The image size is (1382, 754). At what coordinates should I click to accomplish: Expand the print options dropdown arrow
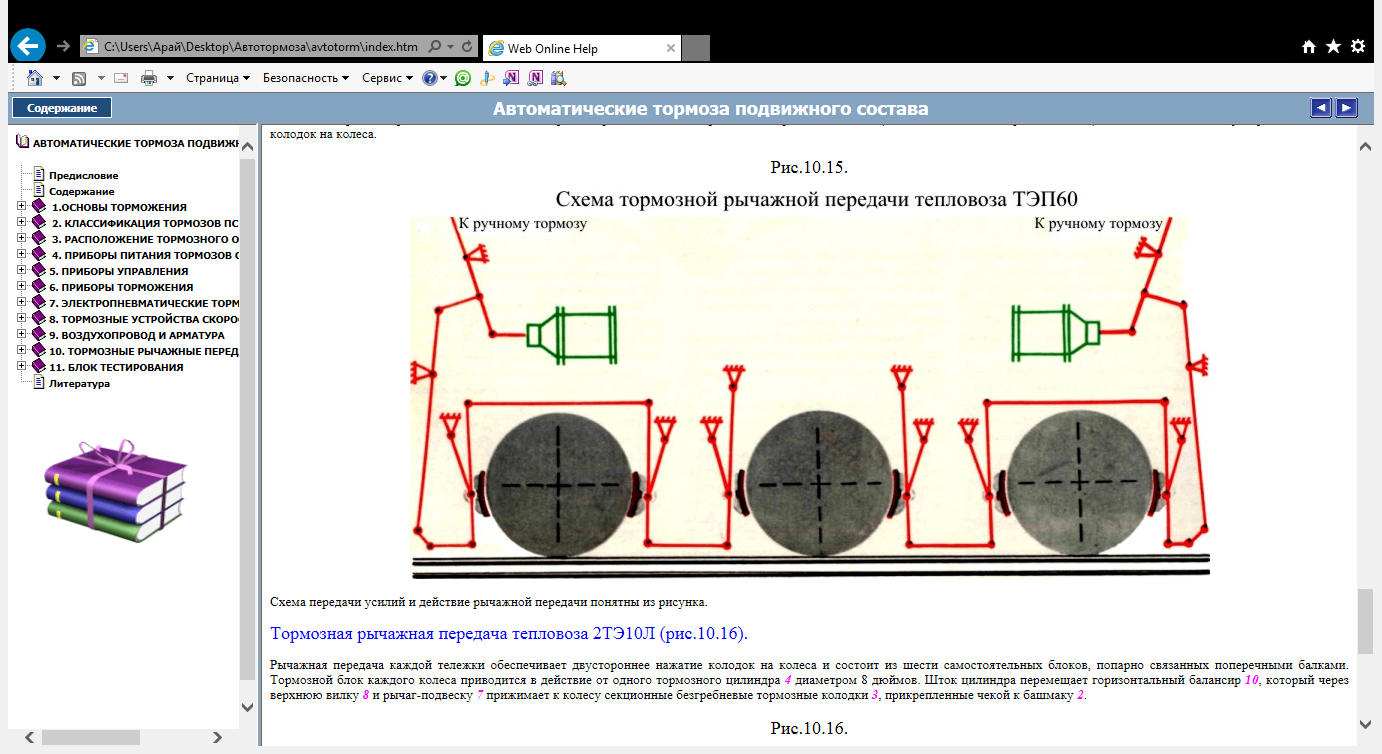coord(170,78)
